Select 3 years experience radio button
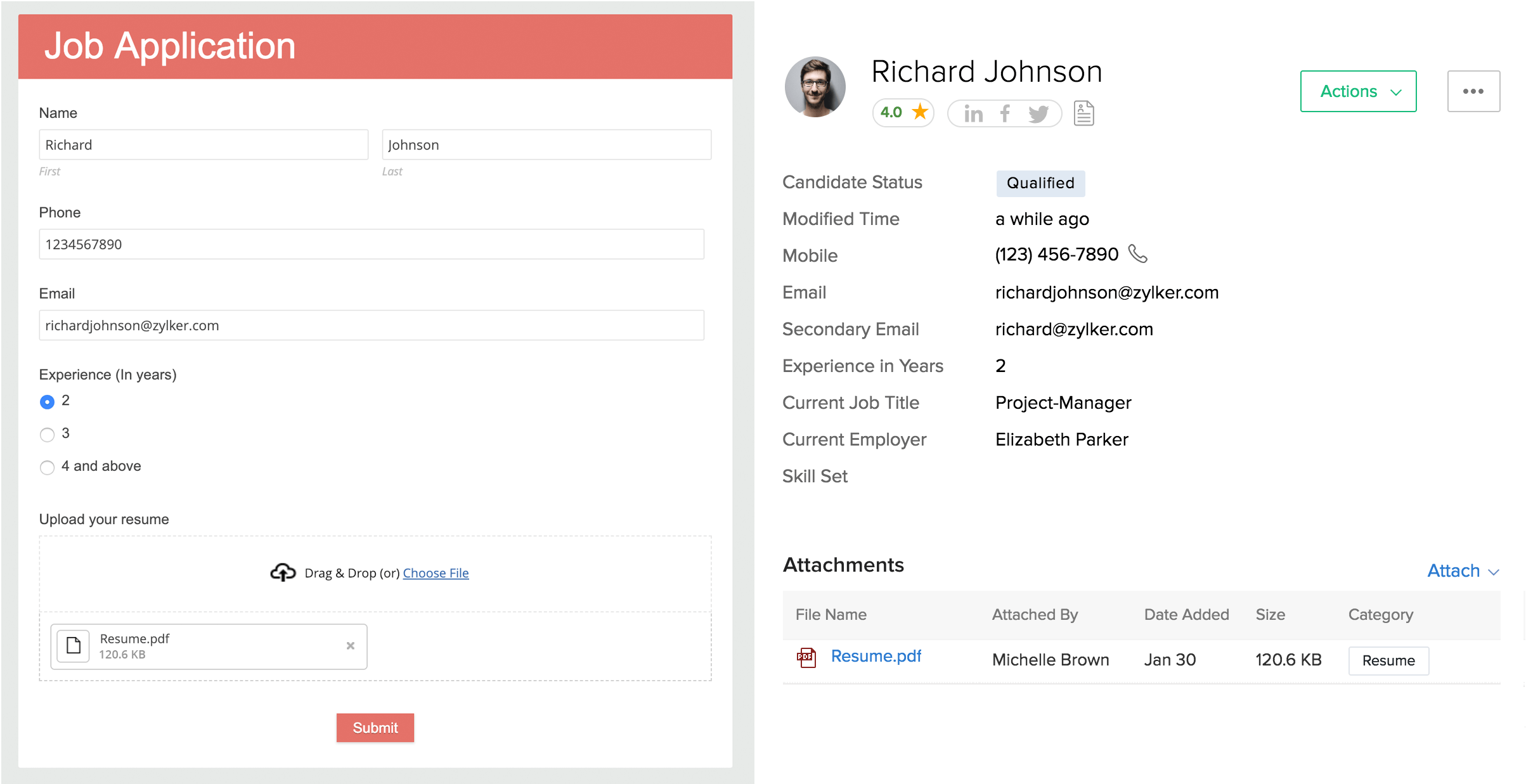This screenshot has width=1526, height=784. coord(47,435)
